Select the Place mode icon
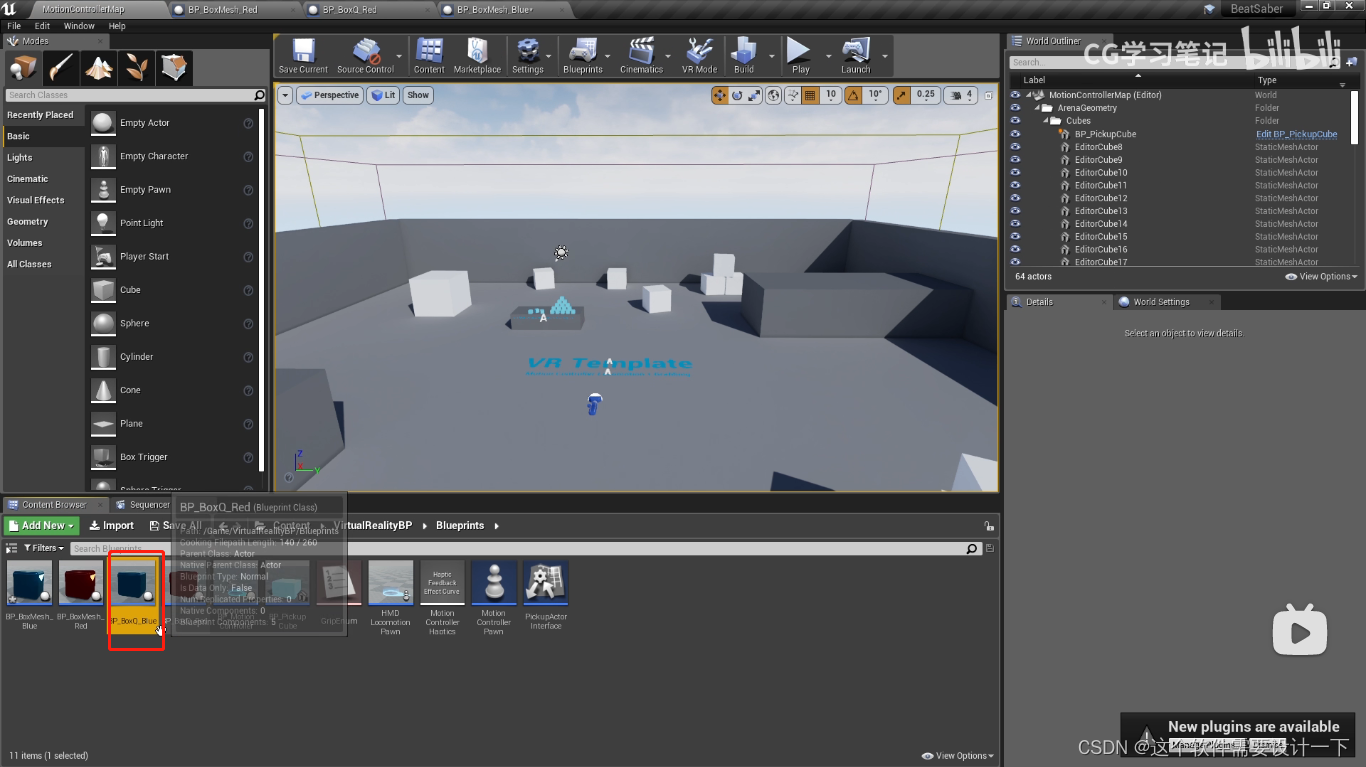 [23, 67]
